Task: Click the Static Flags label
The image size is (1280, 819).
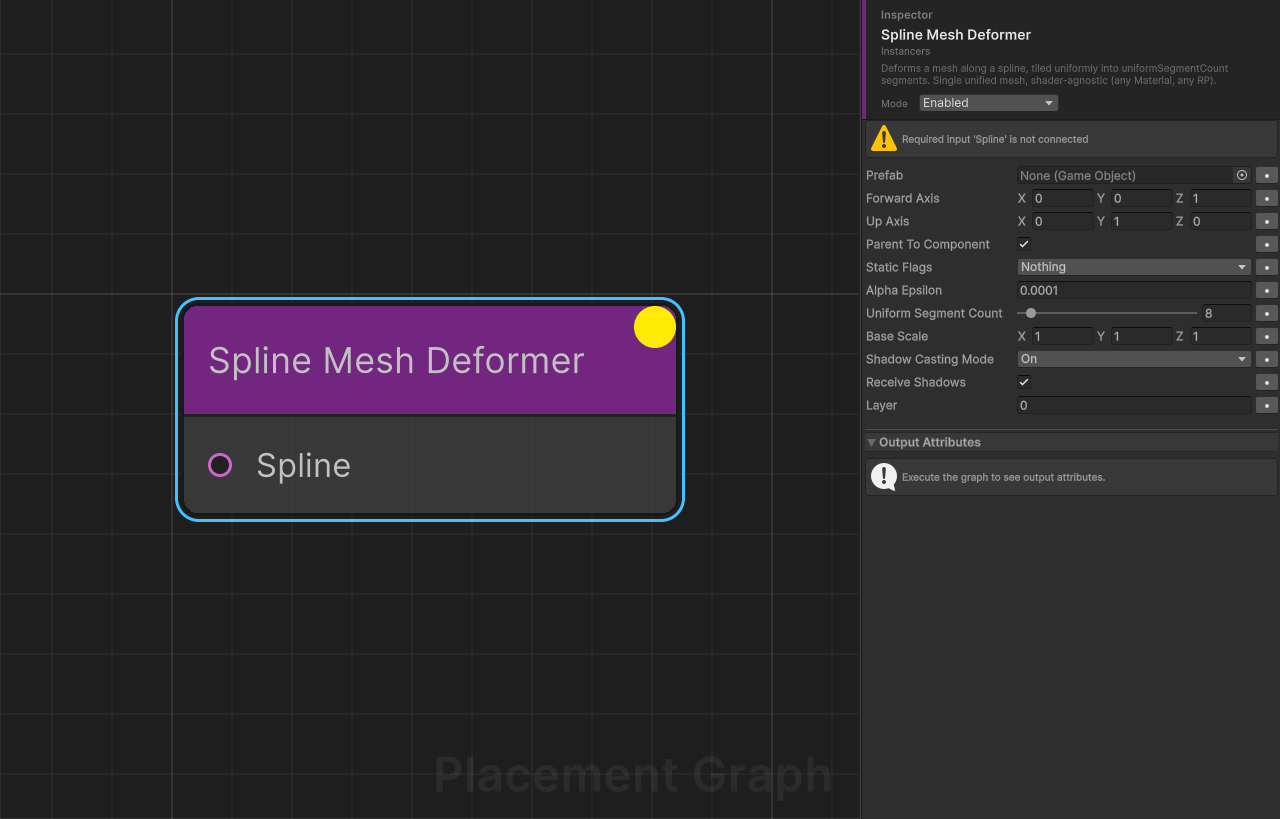Action: [x=899, y=267]
